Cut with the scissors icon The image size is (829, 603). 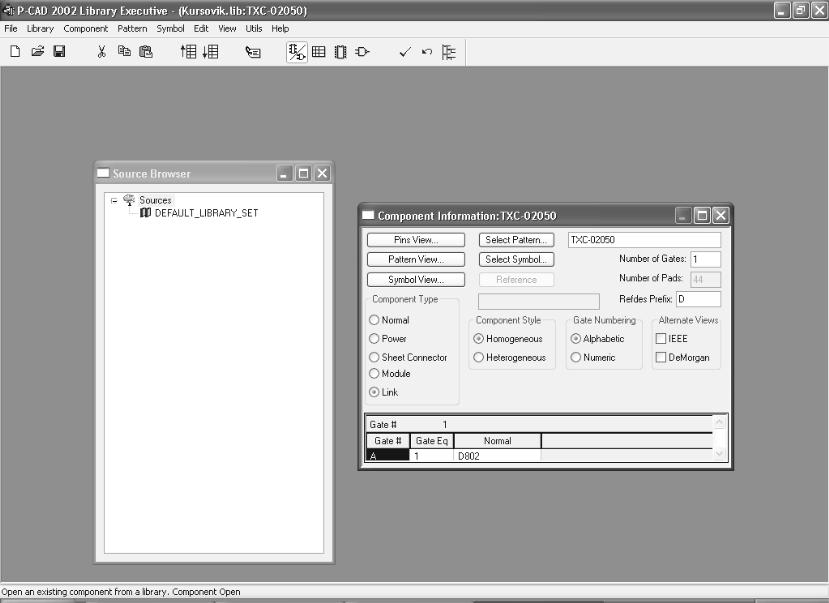[x=102, y=51]
